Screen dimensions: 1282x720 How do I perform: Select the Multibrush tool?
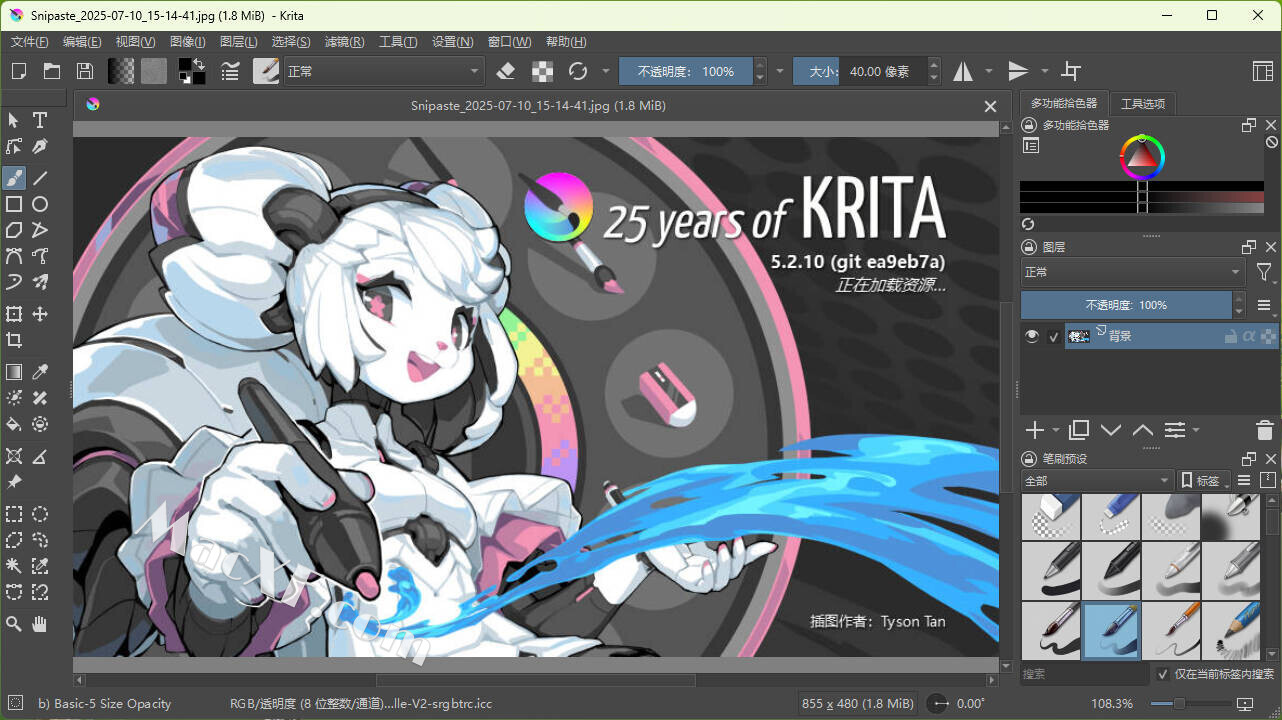tap(40, 282)
